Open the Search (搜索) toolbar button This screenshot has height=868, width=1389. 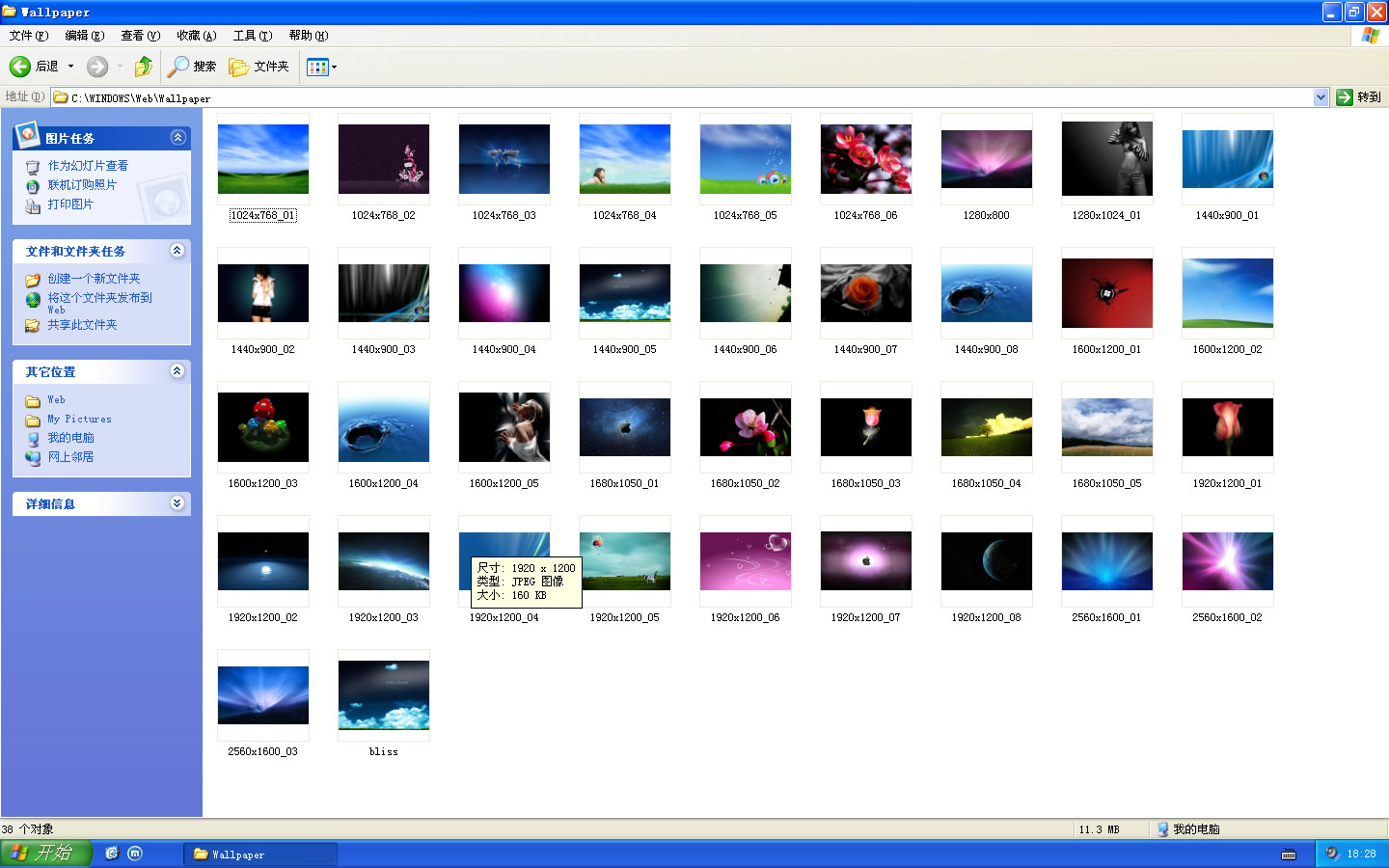point(191,67)
